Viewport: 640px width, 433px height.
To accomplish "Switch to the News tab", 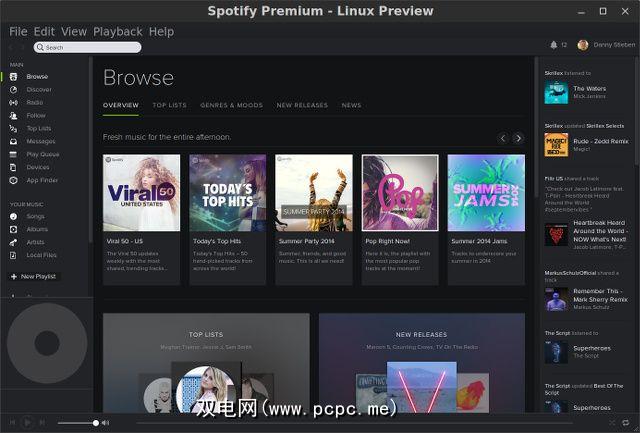I will click(351, 105).
